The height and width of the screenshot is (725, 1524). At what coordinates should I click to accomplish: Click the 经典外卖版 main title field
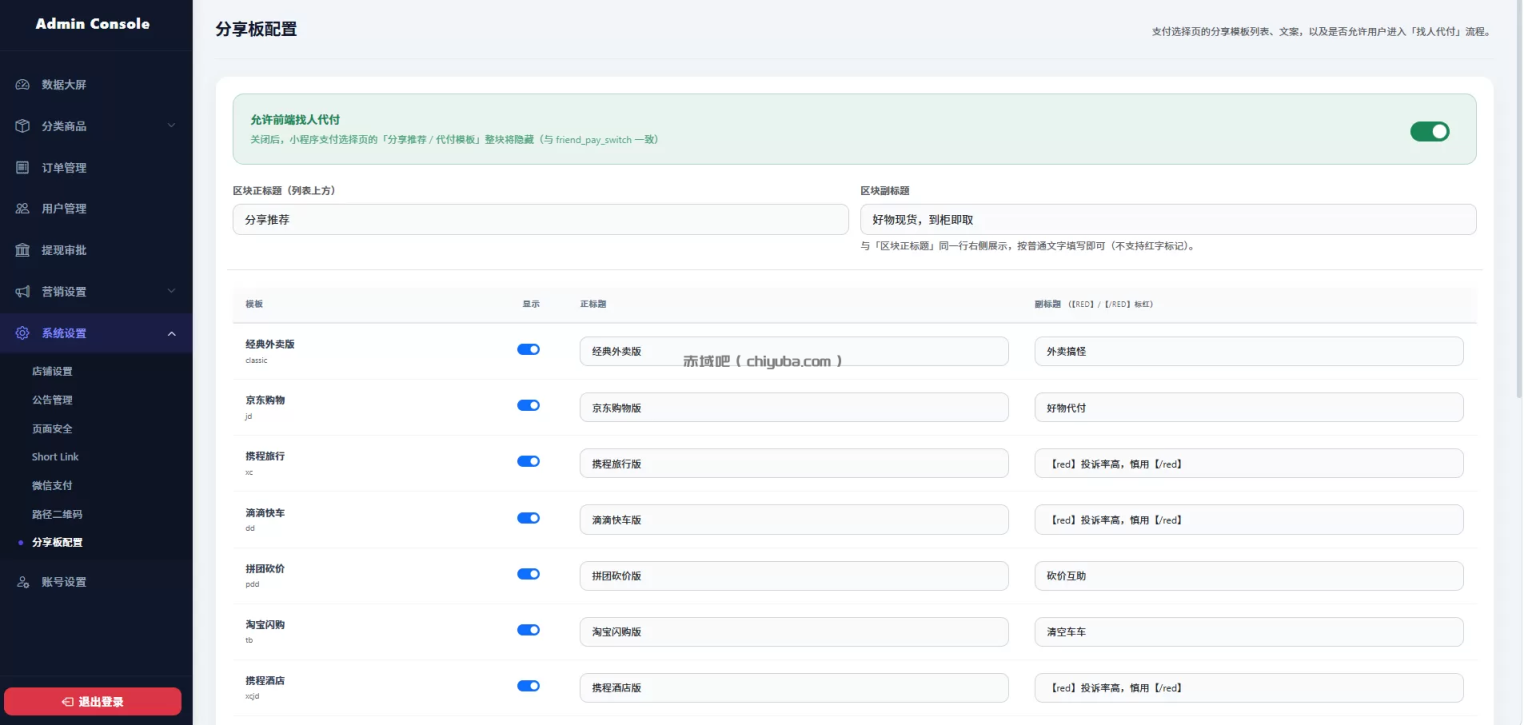pos(794,351)
